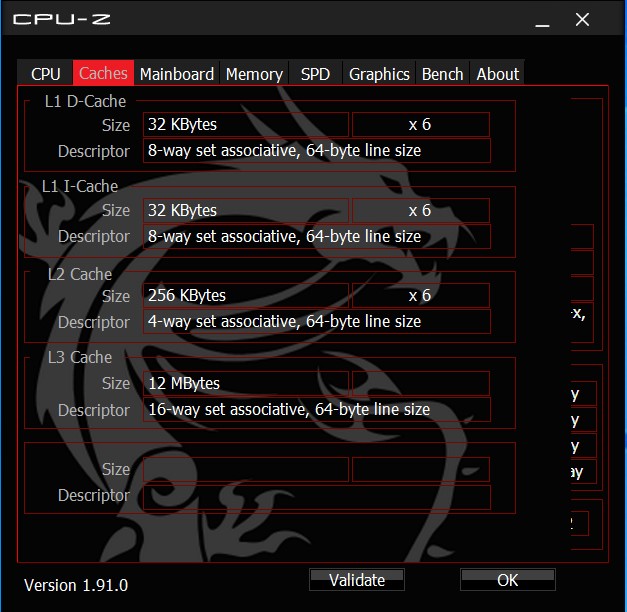Select the Caches tab

click(103, 73)
